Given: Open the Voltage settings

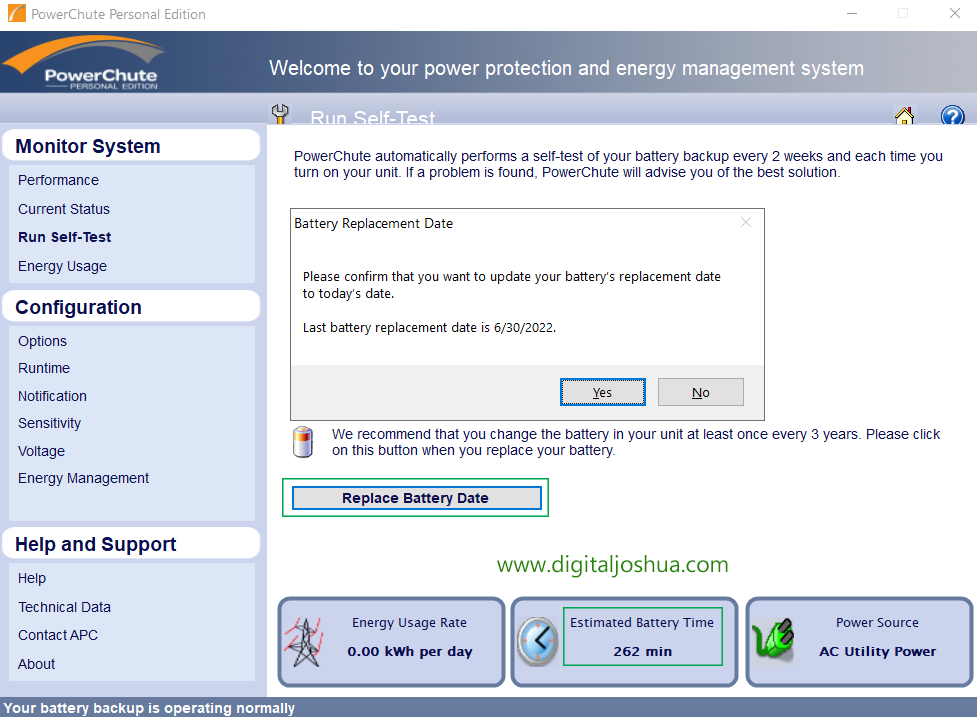Looking at the screenshot, I should tap(41, 451).
